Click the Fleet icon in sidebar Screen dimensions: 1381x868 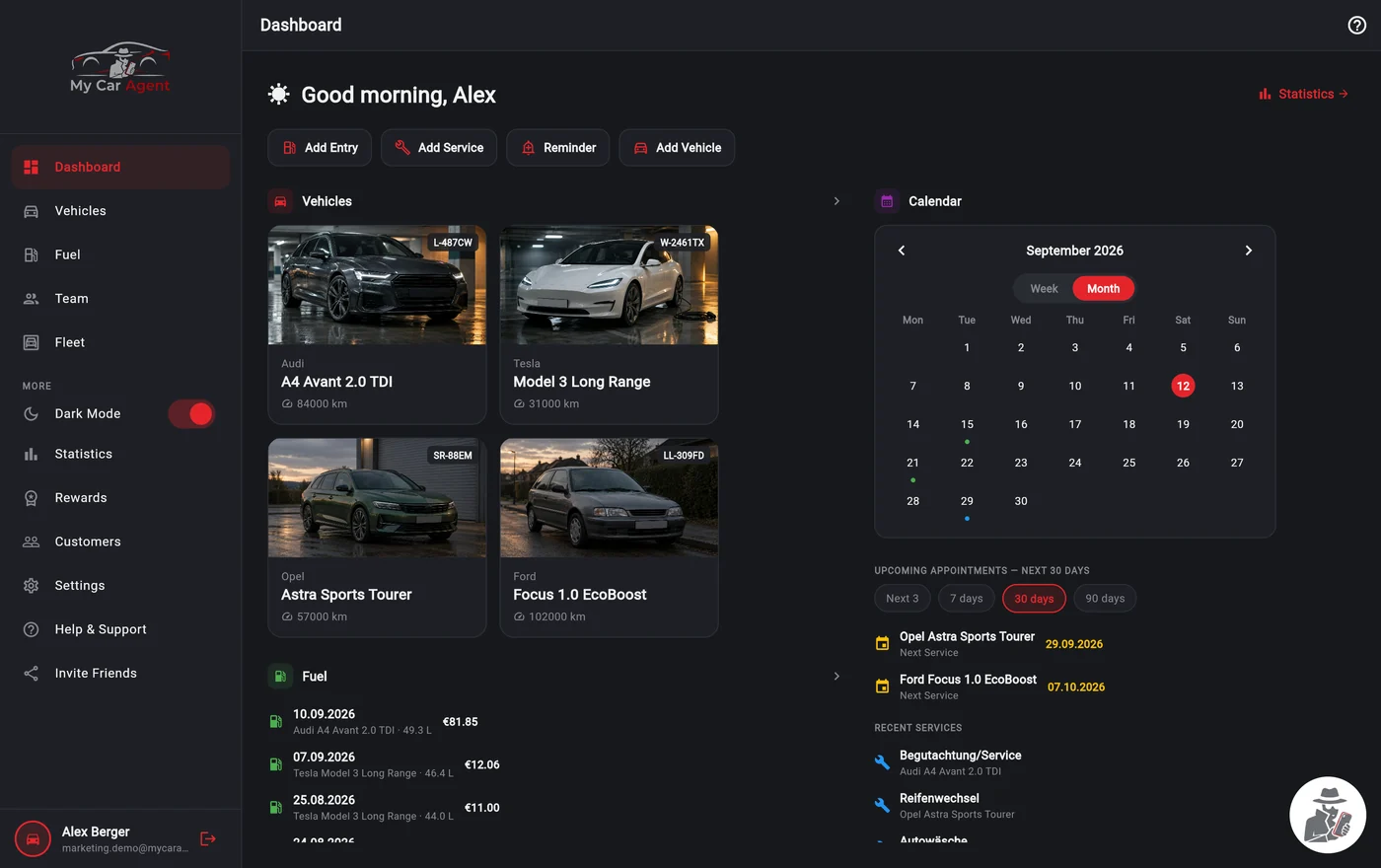31,342
